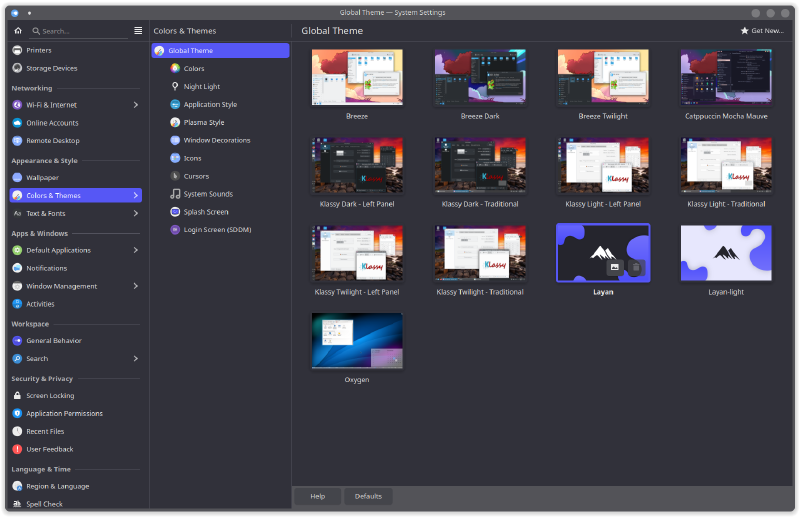This screenshot has width=800, height=517.
Task: Expand the Wi-Fi & Internet category
Action: (135, 105)
